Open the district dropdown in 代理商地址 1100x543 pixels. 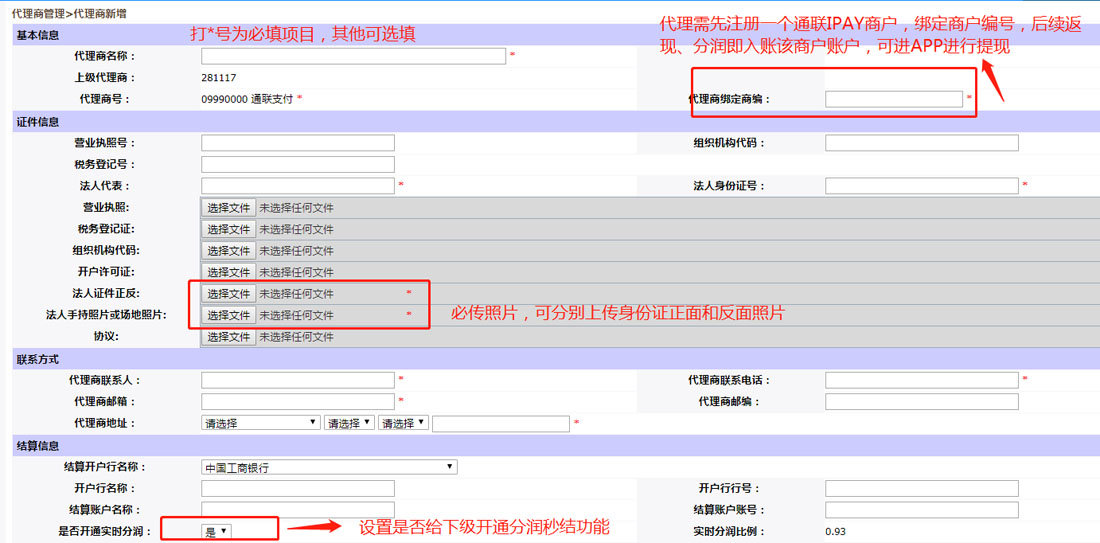coord(403,423)
